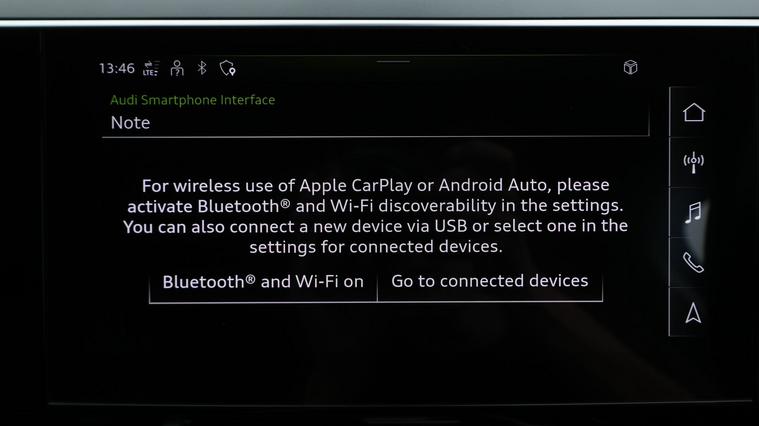Select Bluetooth and Wi-Fi on
The width and height of the screenshot is (759, 426).
(263, 282)
